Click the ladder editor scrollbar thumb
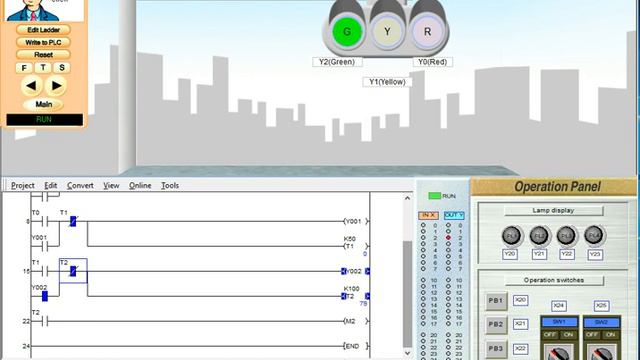The image size is (640, 360). pos(407,293)
